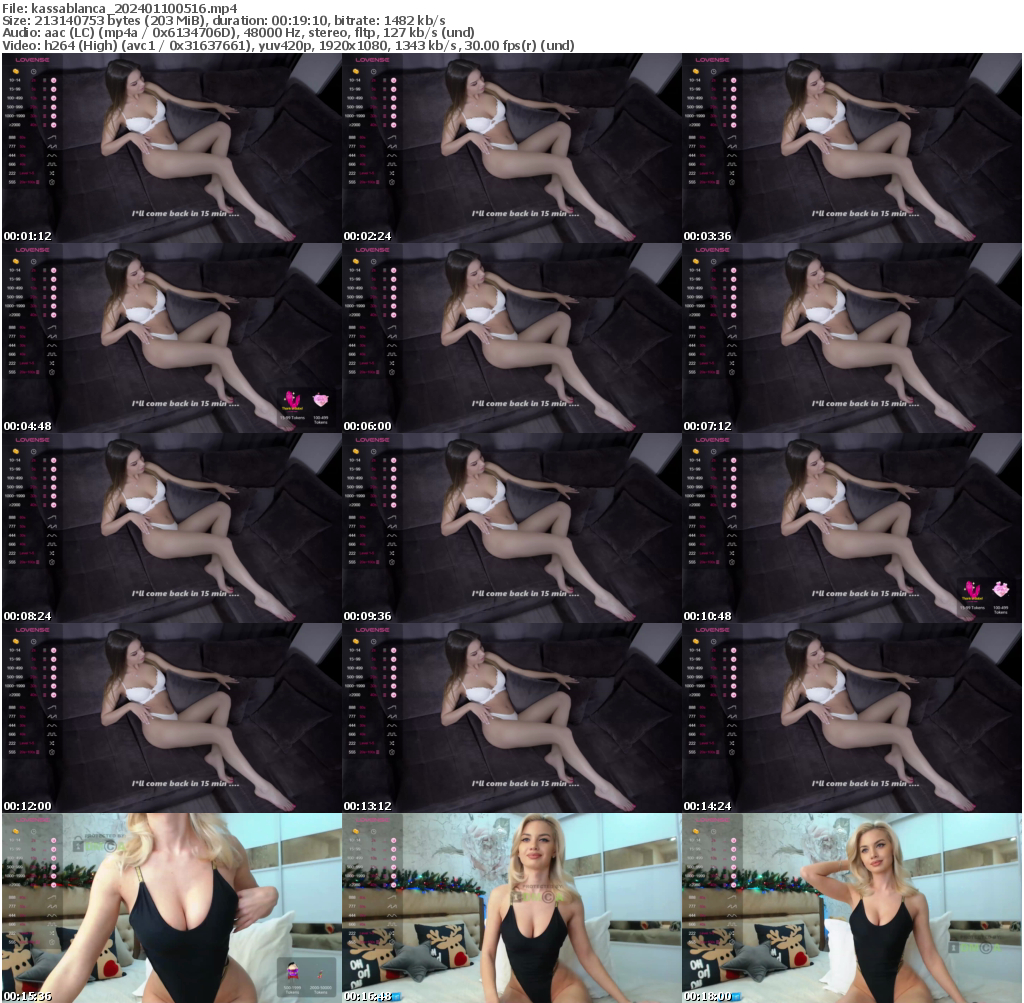Image resolution: width=1024 pixels, height=1003 pixels.
Task: Click the gear-style icon next to the 555 tip
Action: click(x=51, y=182)
